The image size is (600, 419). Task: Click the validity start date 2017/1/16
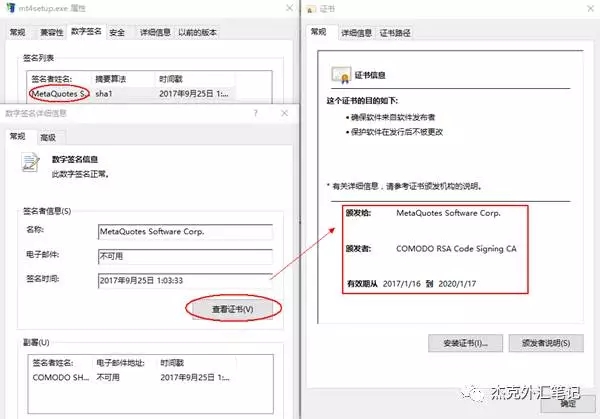coord(401,284)
